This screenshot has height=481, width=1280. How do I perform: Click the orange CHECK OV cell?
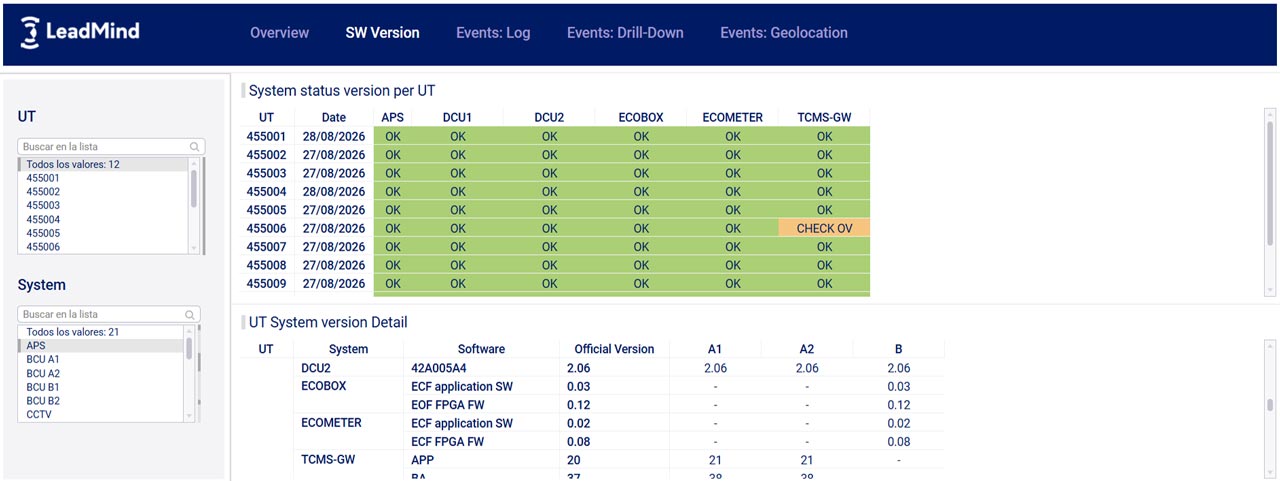pos(824,228)
